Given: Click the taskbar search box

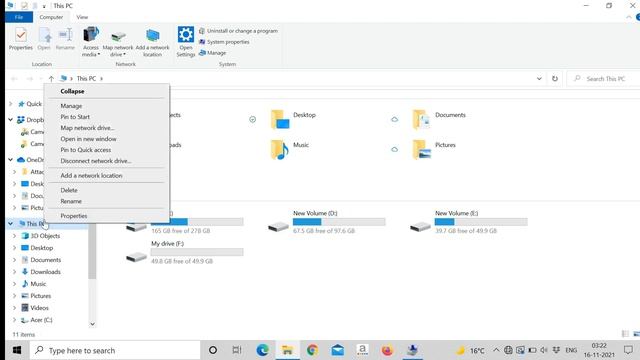Looking at the screenshot, I should point(115,350).
